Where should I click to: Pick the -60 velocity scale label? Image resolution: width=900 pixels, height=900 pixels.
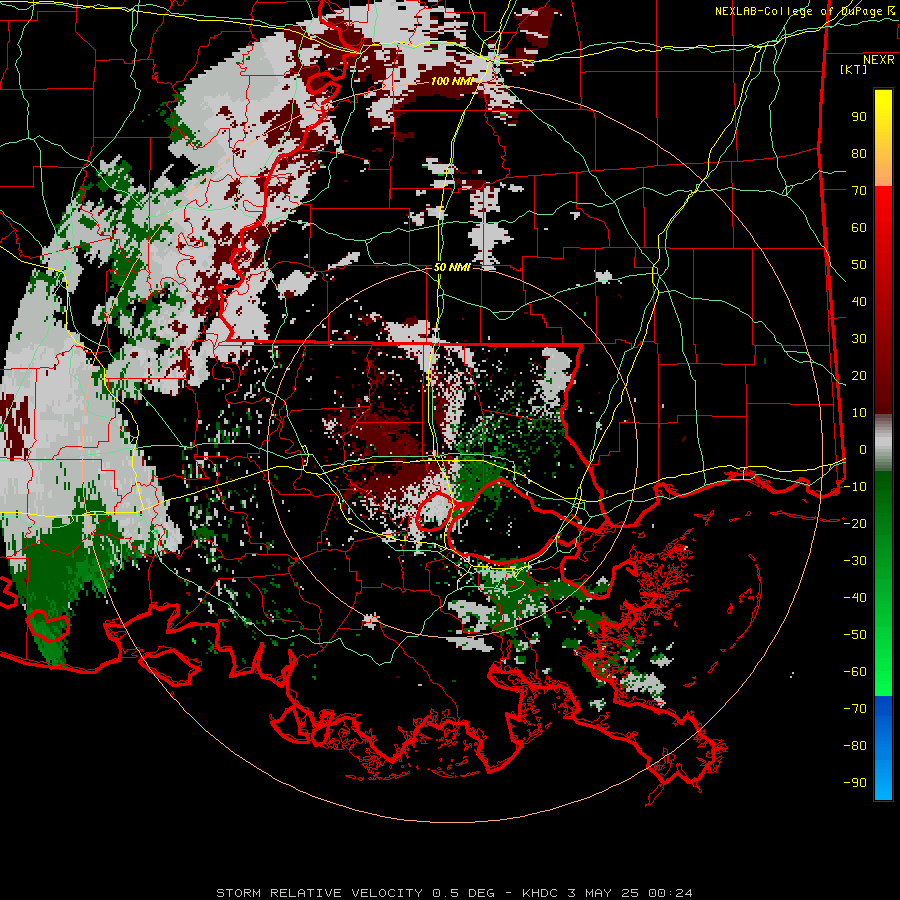point(855,672)
